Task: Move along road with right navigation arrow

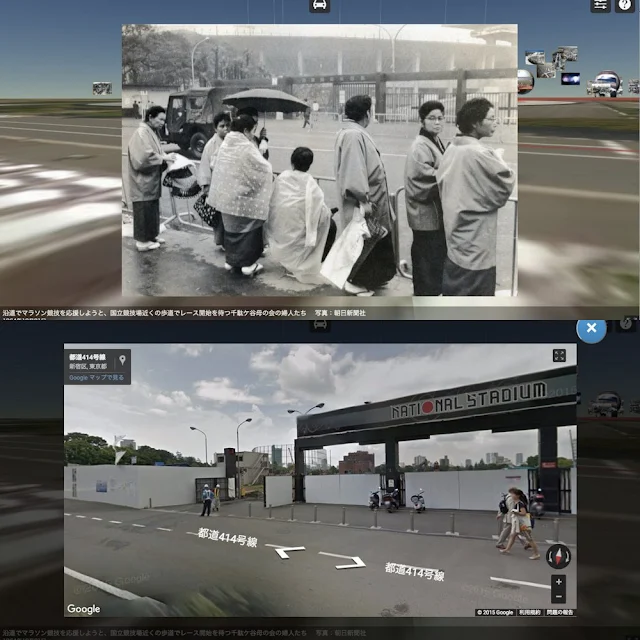Action: 342,560
